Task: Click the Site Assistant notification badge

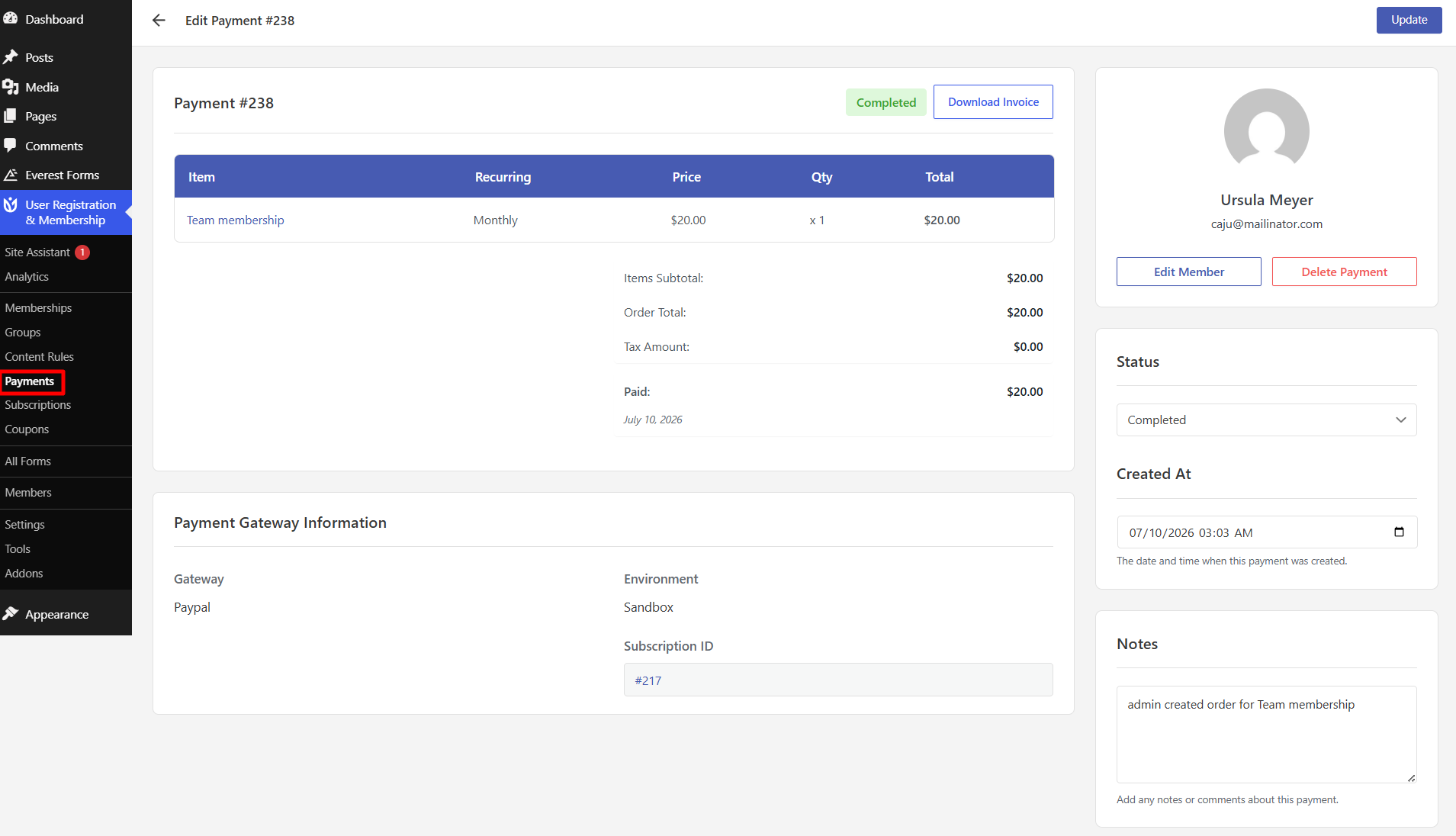Action: pyautogui.click(x=82, y=252)
